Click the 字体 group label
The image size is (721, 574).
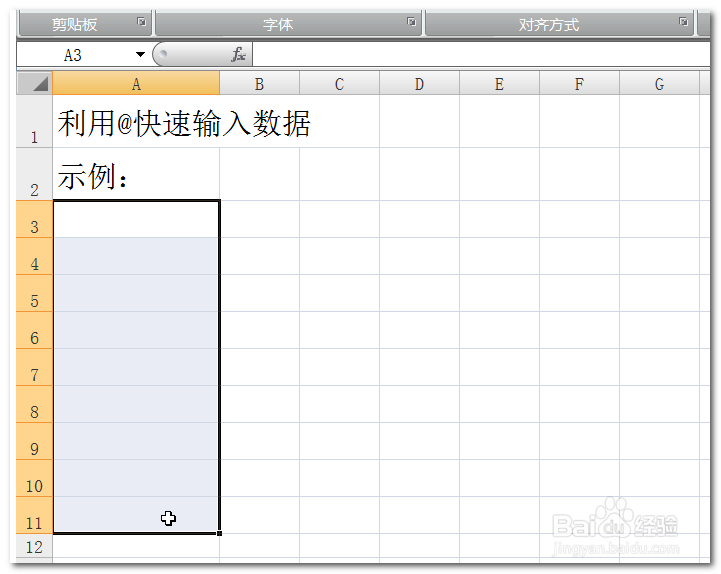[x=278, y=24]
